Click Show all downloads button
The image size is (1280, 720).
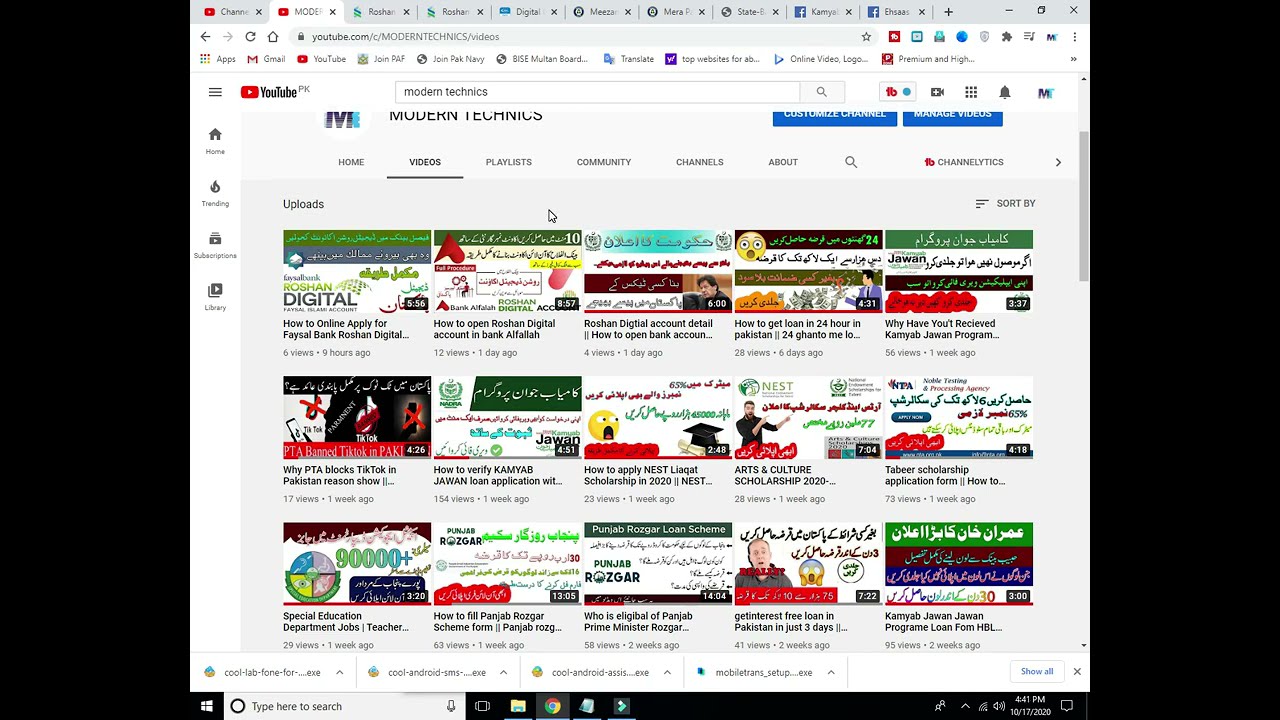pos(1037,671)
